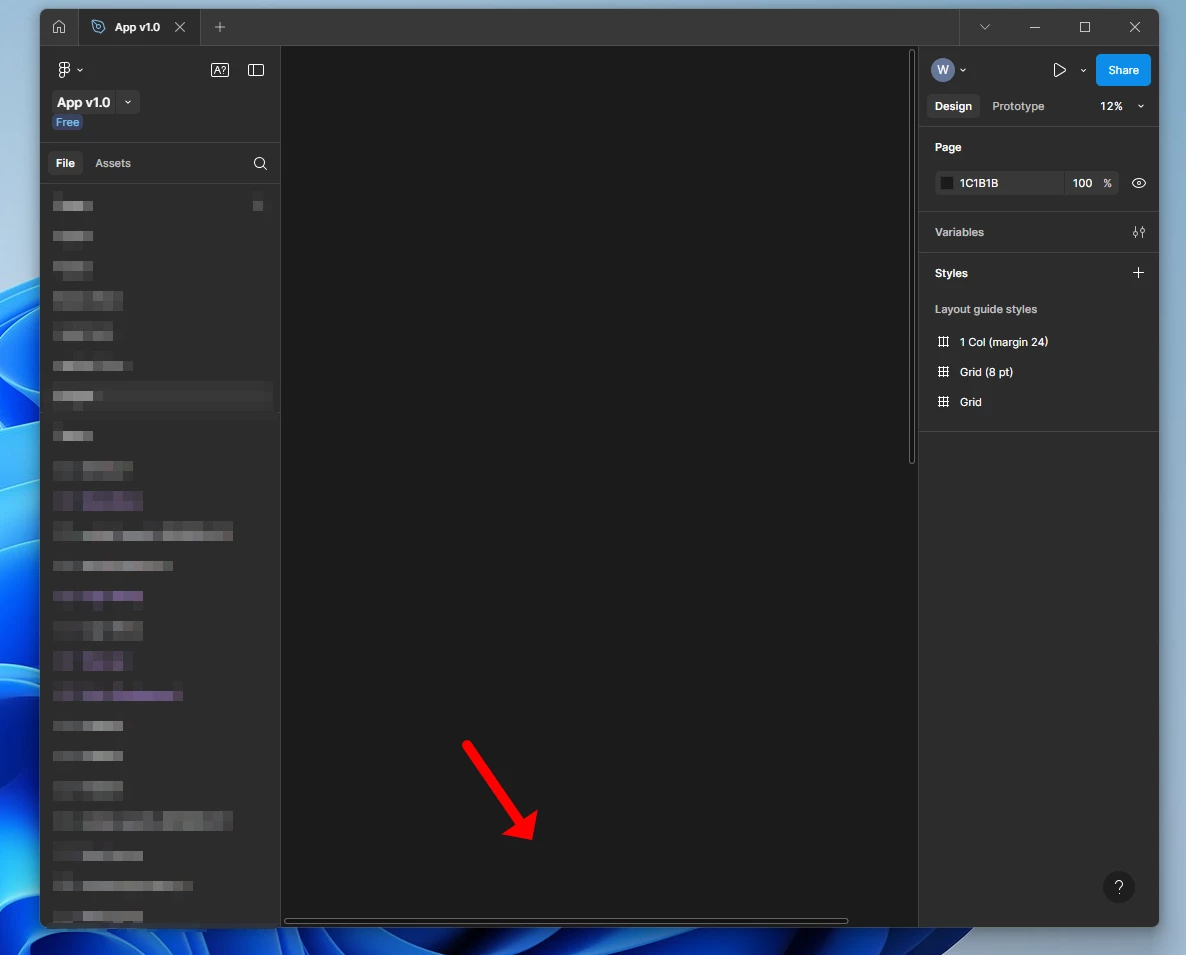Viewport: 1186px width, 955px height.
Task: Switch to the Prototype tab
Action: [1018, 107]
